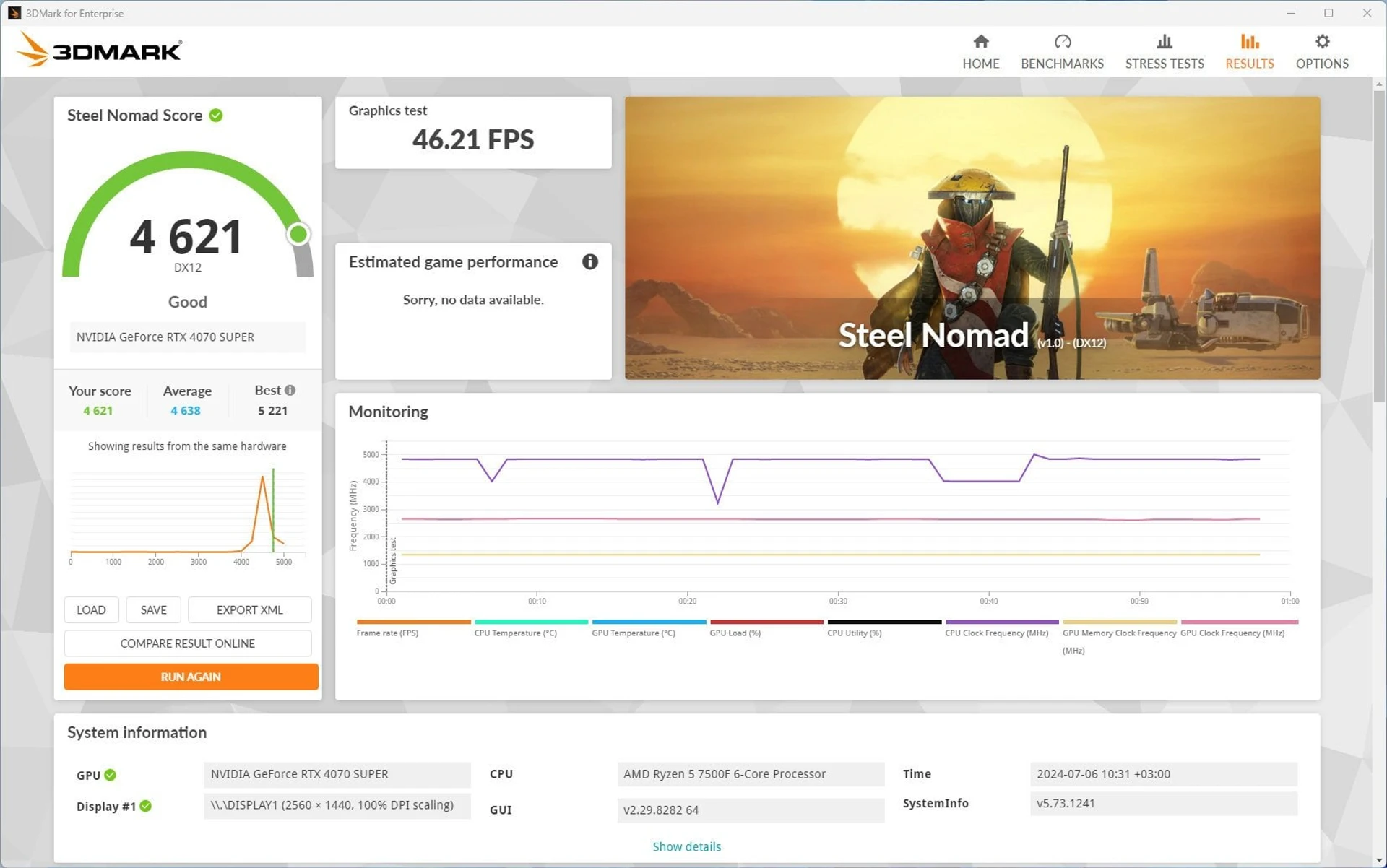Image resolution: width=1387 pixels, height=868 pixels.
Task: Click the info icon beside Best score
Action: (x=290, y=390)
